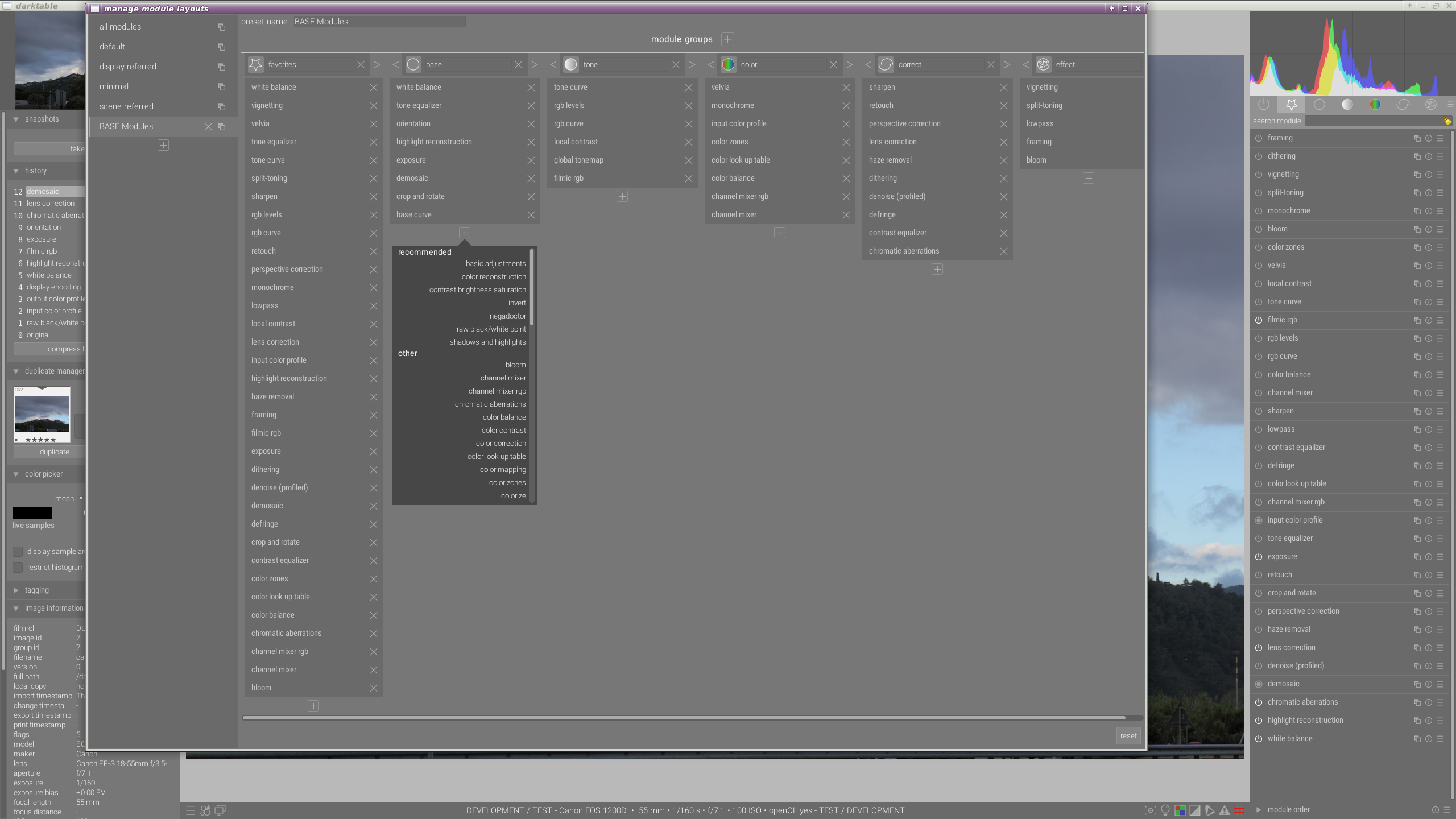The height and width of the screenshot is (819, 1456).
Task: Select the scene referred layout preset
Action: [126, 106]
